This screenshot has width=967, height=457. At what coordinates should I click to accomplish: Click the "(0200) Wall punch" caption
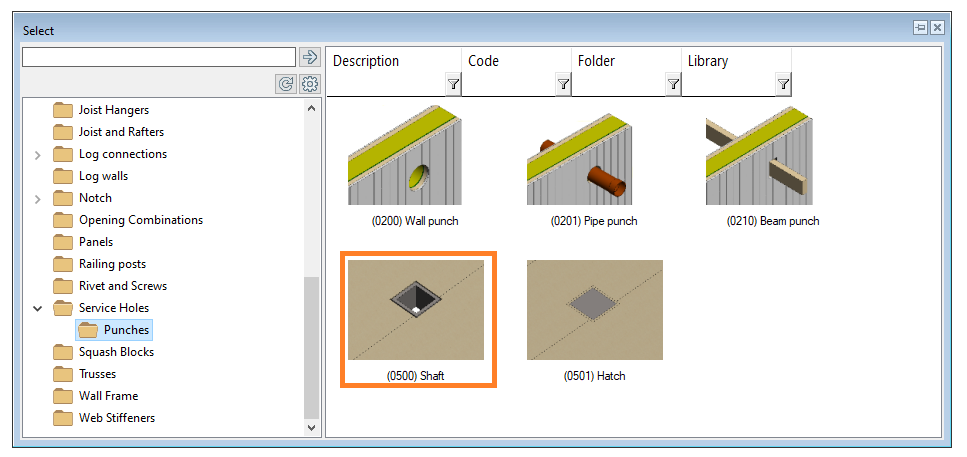click(415, 221)
